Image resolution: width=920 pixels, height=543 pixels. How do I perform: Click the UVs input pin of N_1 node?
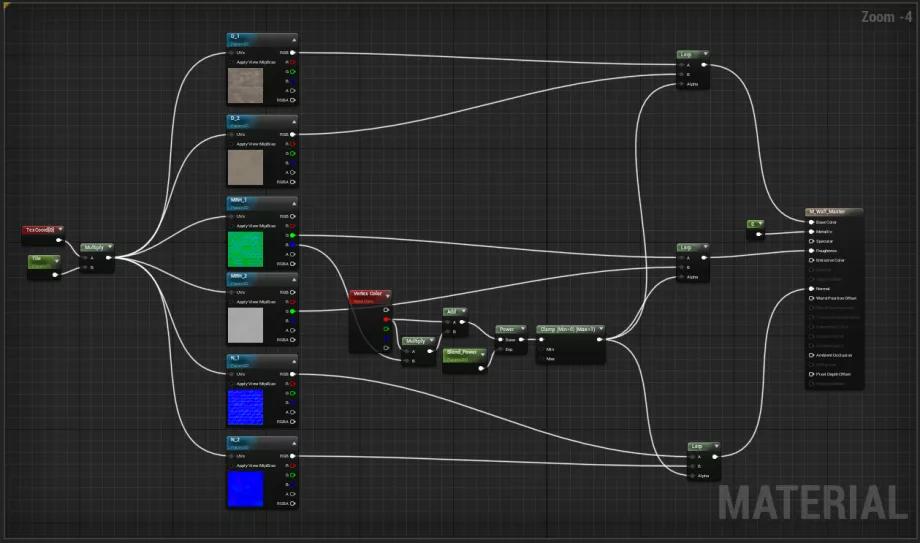tap(231, 374)
